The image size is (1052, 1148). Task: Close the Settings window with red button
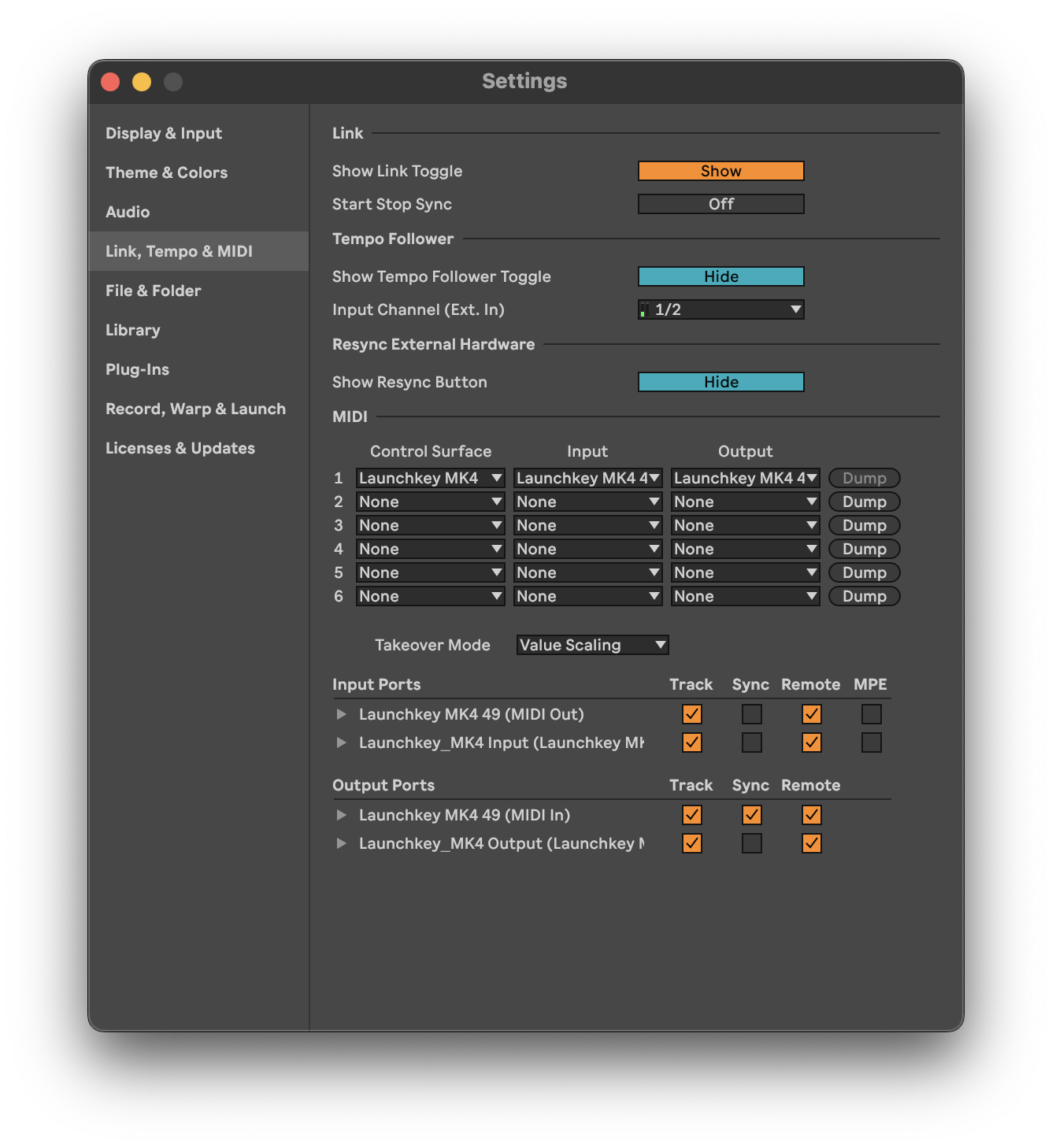(x=110, y=82)
